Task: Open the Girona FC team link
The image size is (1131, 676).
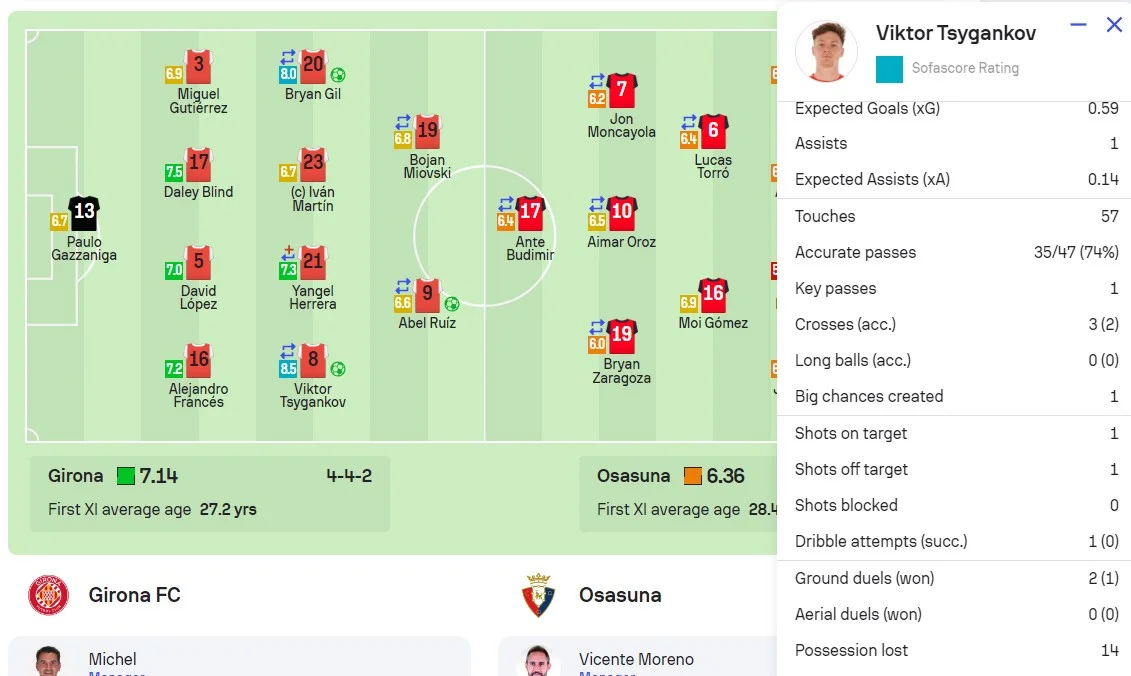Action: (134, 595)
